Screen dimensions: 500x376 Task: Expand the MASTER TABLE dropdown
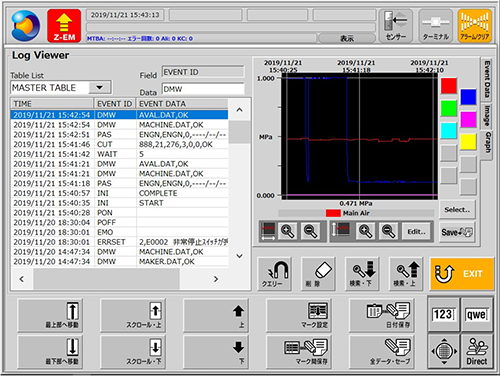[100, 88]
